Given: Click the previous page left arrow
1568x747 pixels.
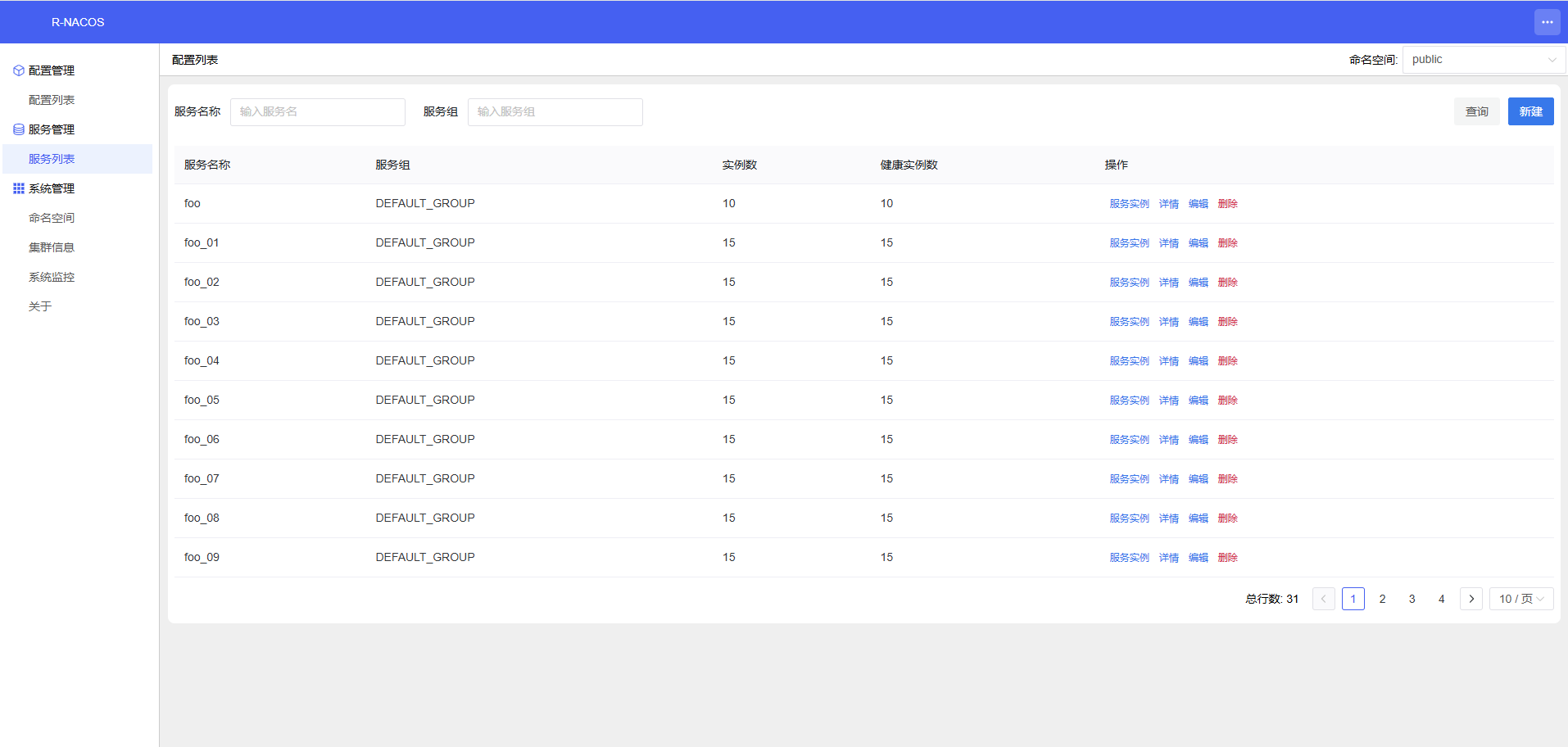Looking at the screenshot, I should click(1323, 599).
